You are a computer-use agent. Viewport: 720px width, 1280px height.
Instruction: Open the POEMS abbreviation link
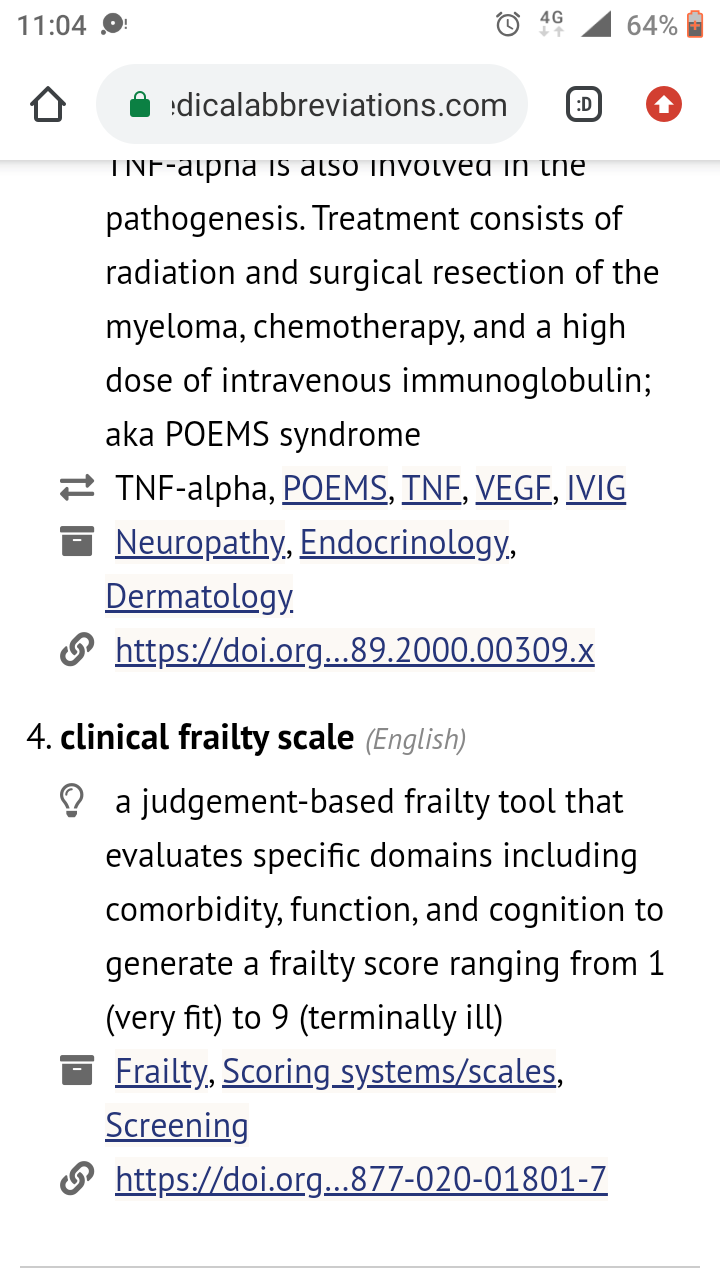pyautogui.click(x=335, y=488)
